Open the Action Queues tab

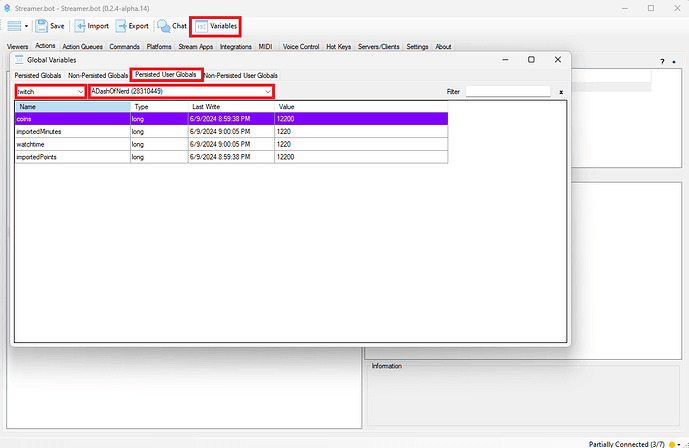83,46
